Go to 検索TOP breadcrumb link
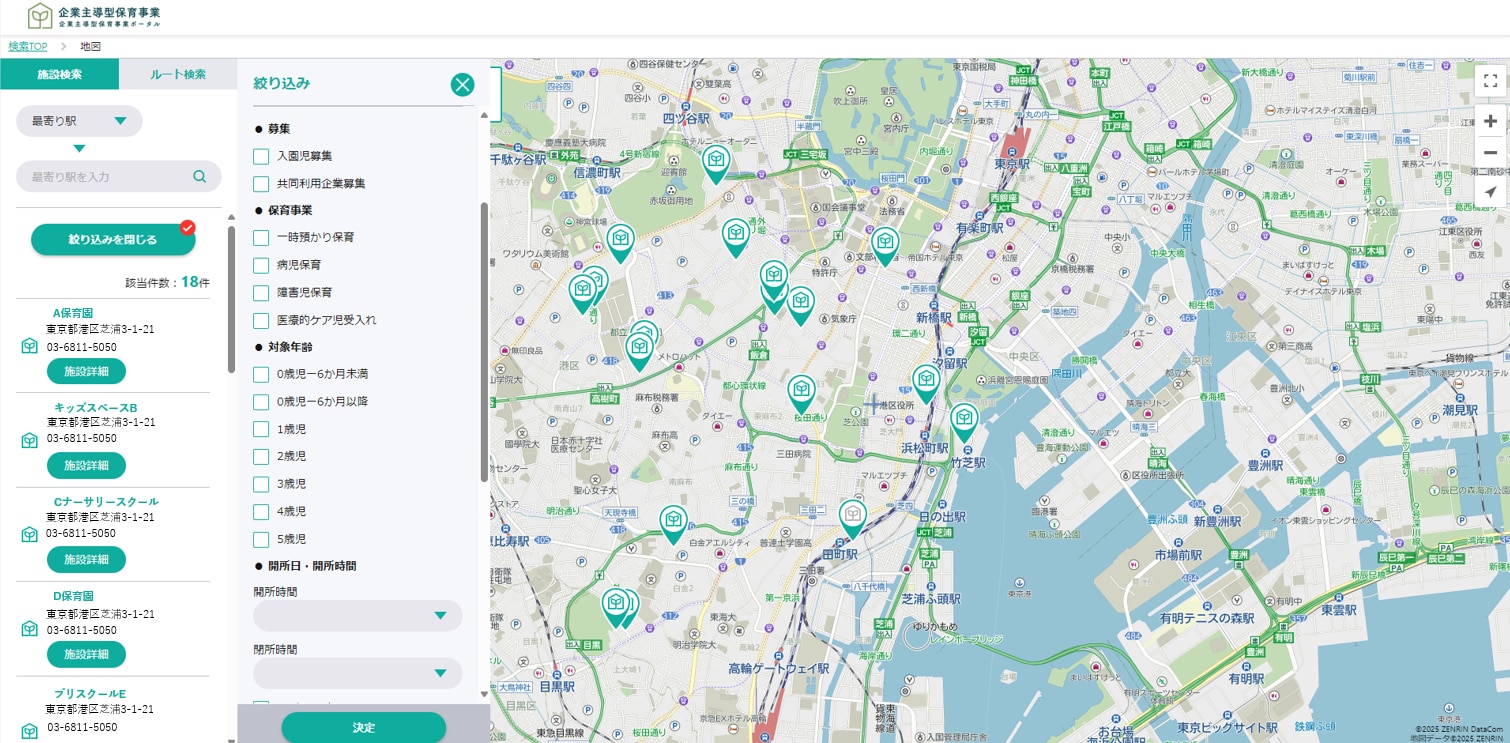 (28, 47)
